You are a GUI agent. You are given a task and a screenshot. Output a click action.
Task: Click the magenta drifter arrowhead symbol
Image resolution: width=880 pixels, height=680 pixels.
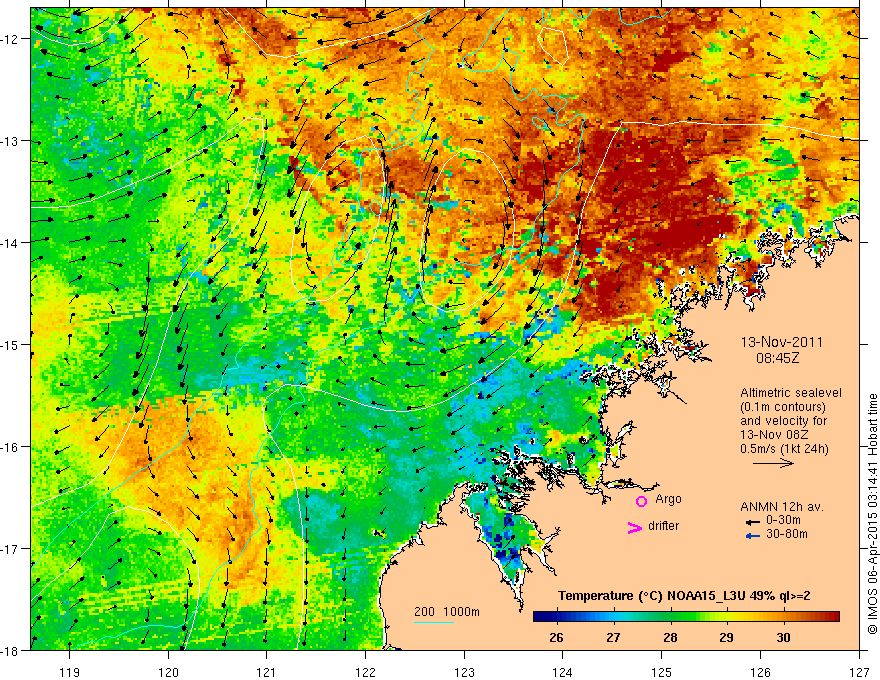pos(634,527)
